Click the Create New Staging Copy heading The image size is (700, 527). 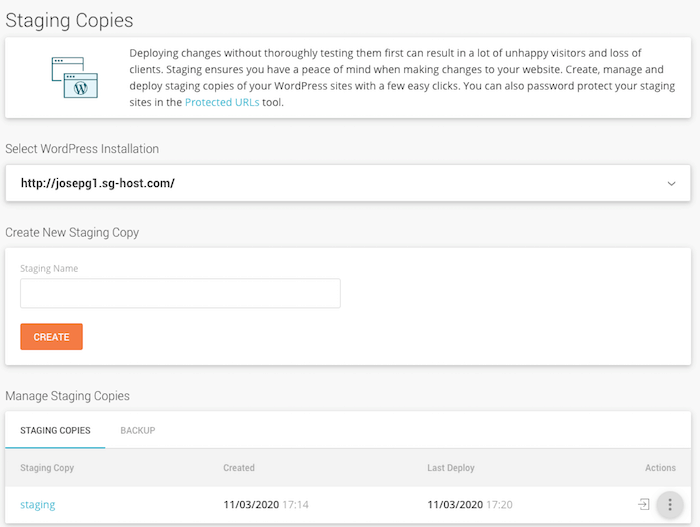pyautogui.click(x=72, y=232)
